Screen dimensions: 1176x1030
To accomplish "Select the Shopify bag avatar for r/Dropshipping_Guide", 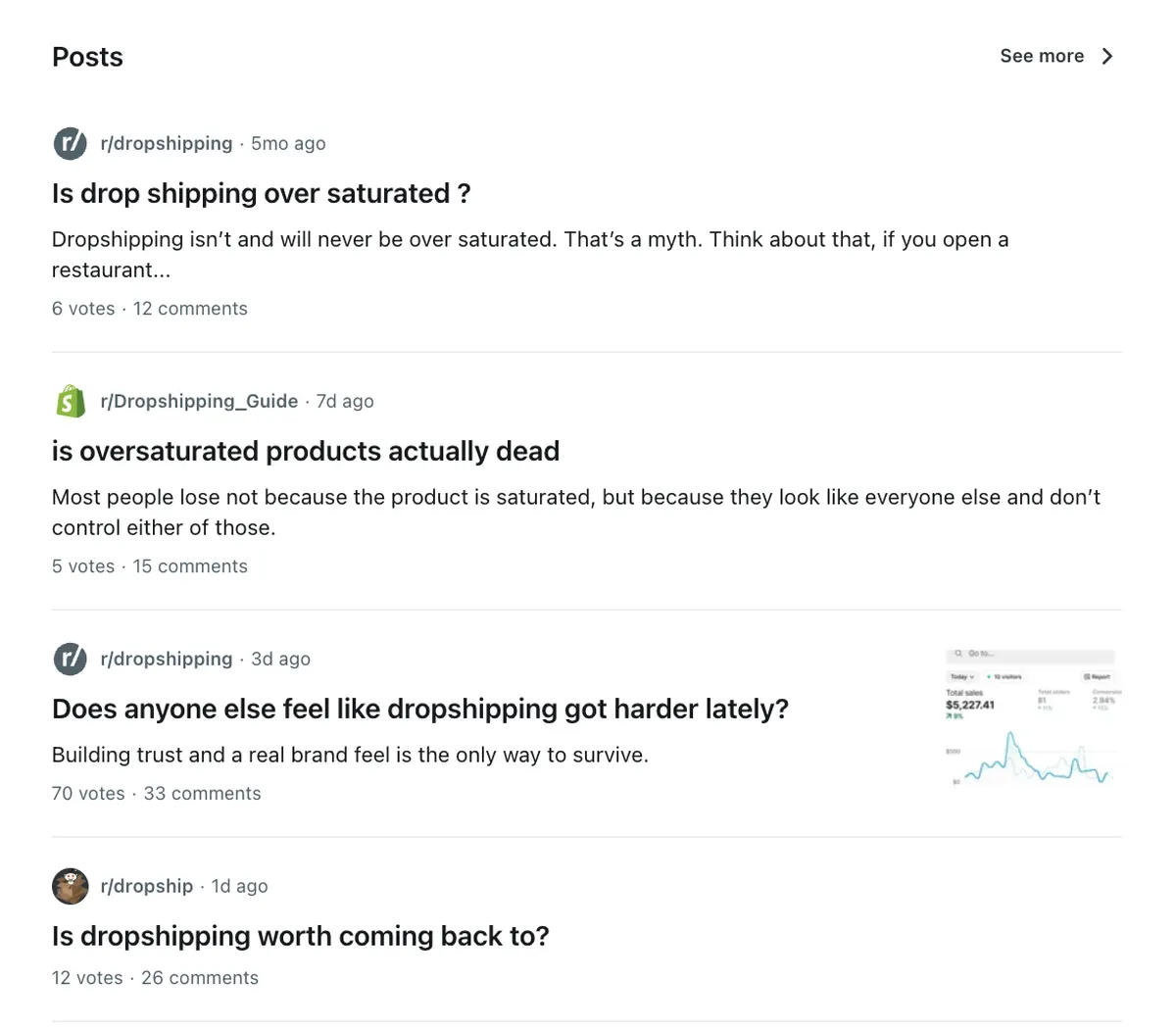I will (70, 400).
